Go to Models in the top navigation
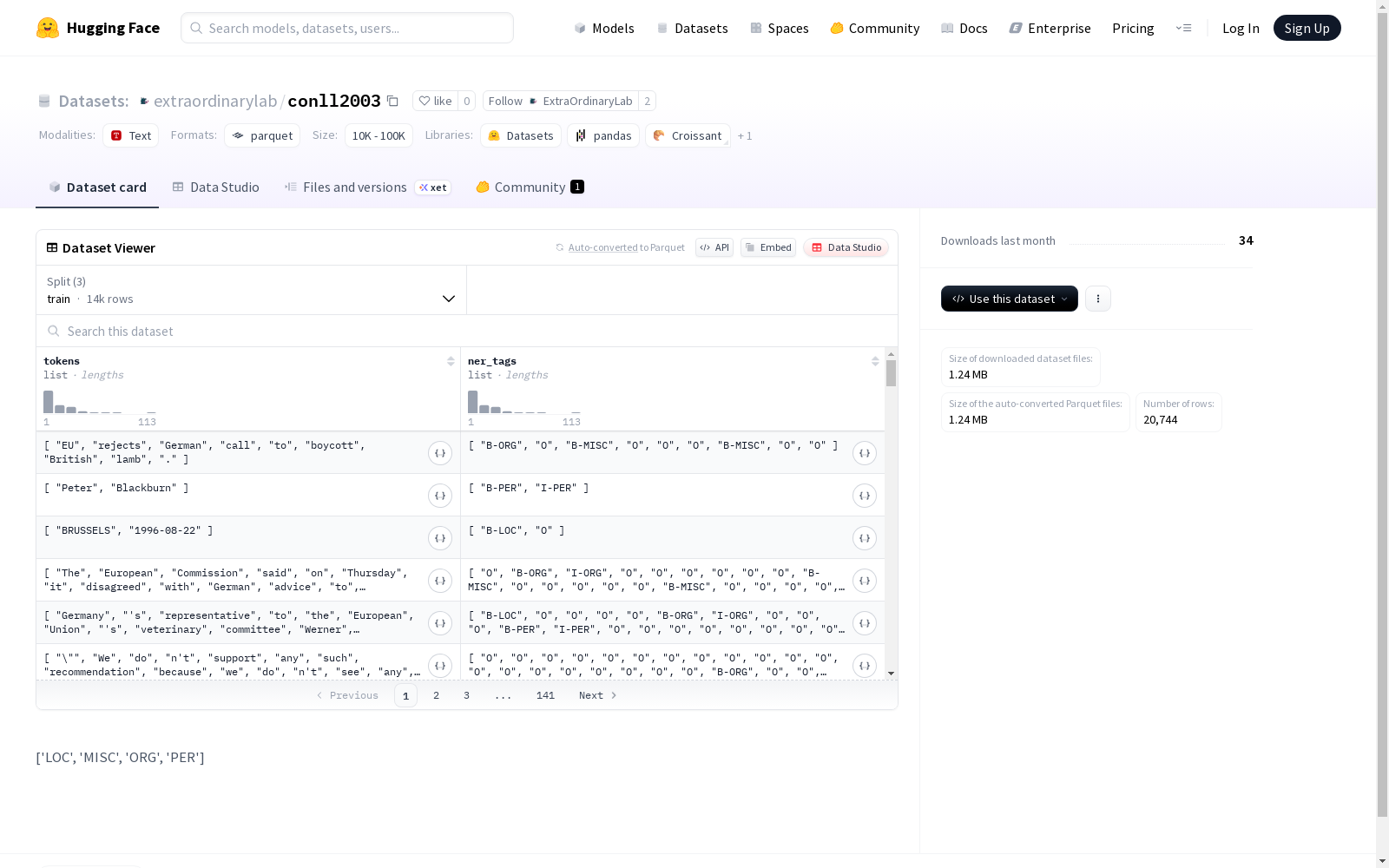 [x=604, y=28]
